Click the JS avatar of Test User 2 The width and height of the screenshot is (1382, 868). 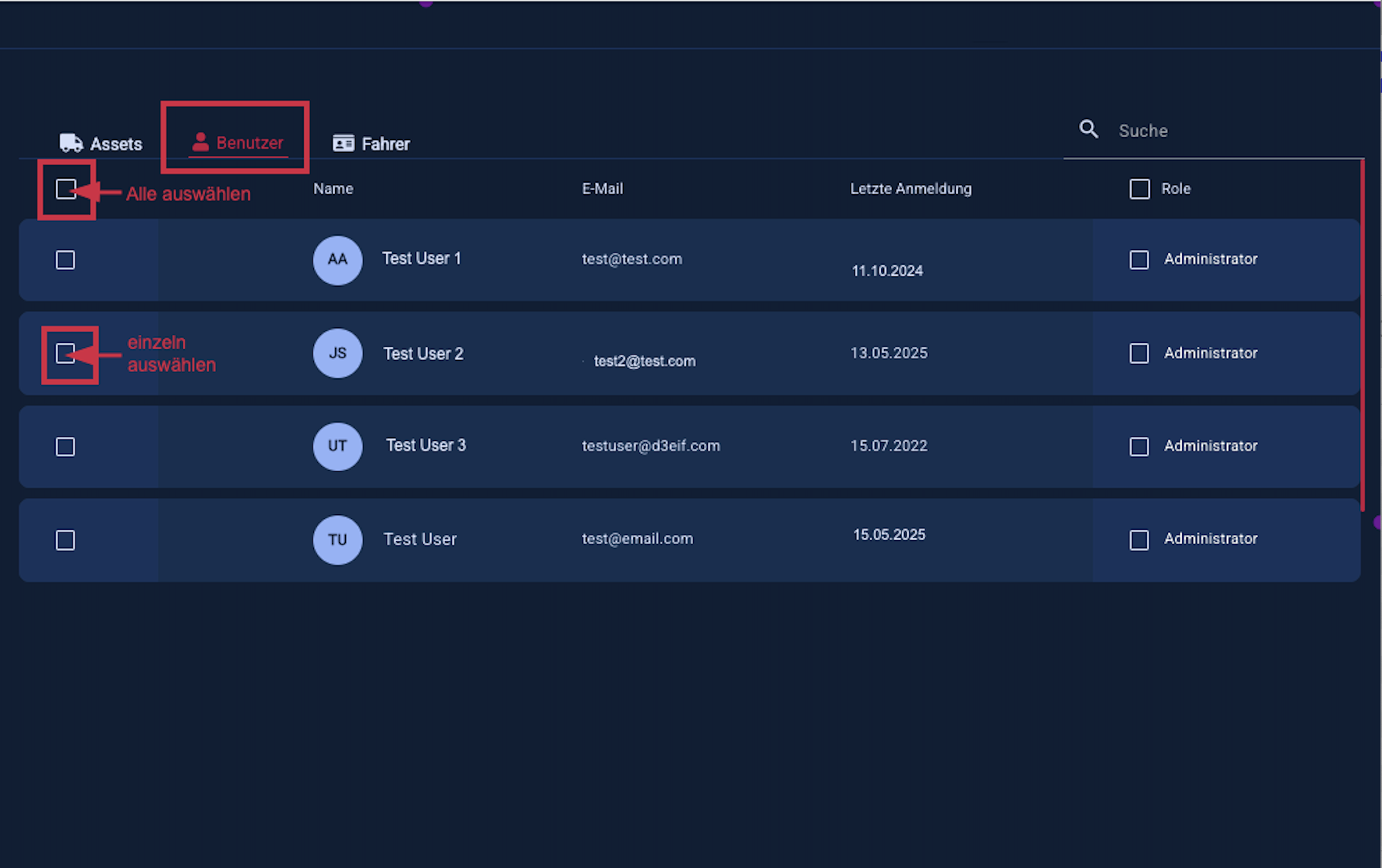click(x=337, y=353)
